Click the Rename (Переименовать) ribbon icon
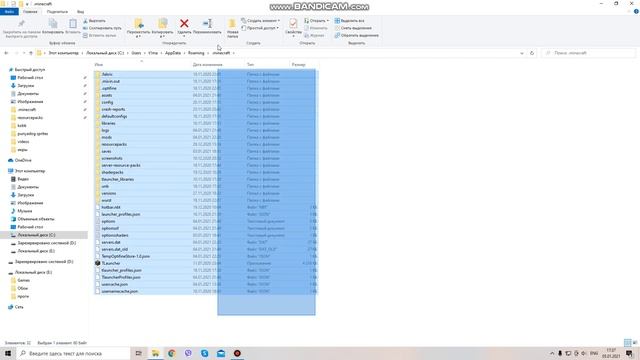The image size is (640, 360). pos(207,24)
